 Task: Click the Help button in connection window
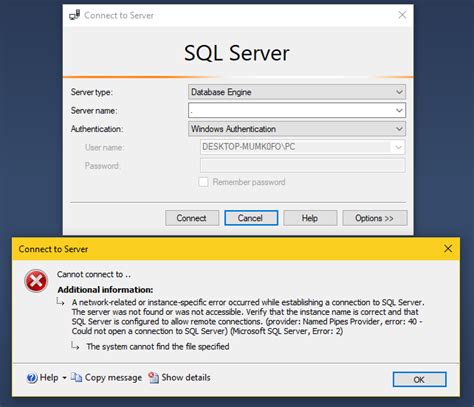(x=310, y=218)
